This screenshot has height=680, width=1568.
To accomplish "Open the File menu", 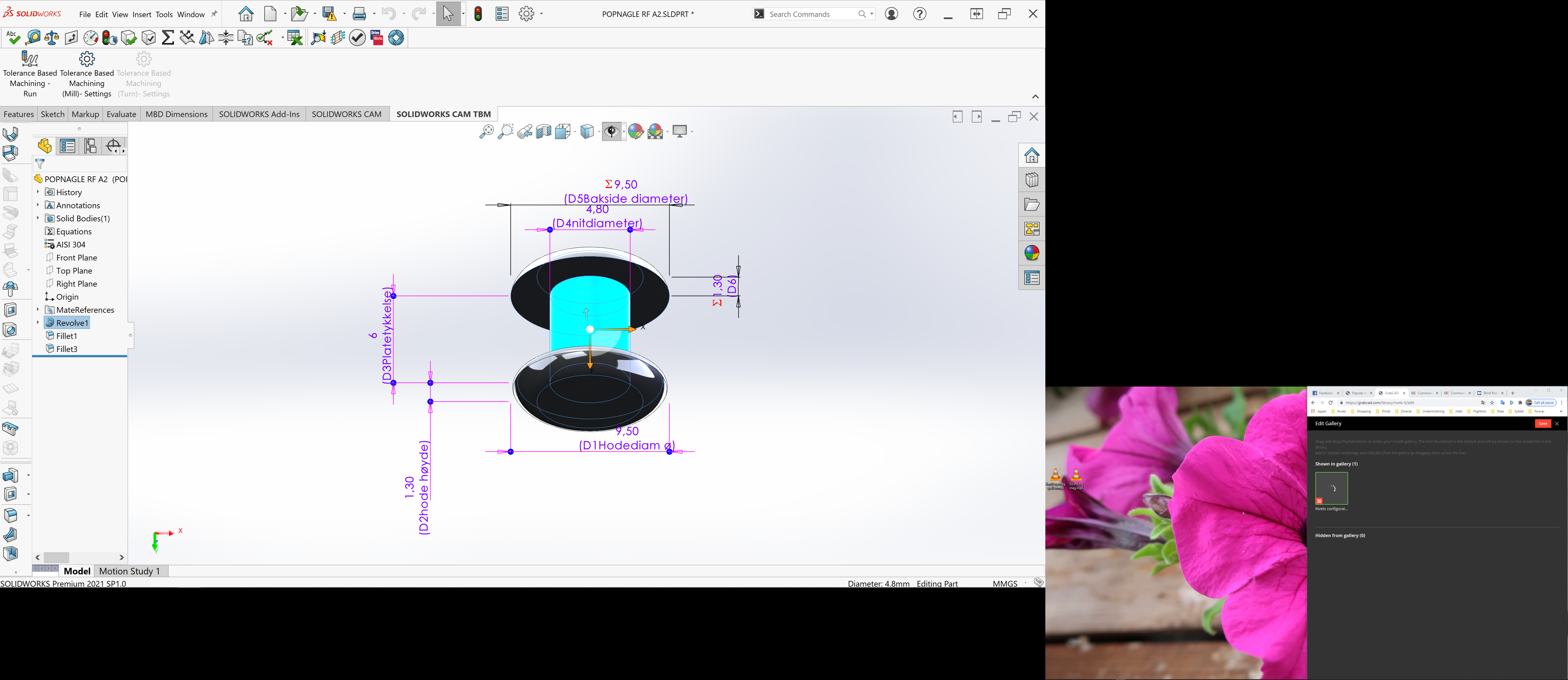I will coord(85,15).
